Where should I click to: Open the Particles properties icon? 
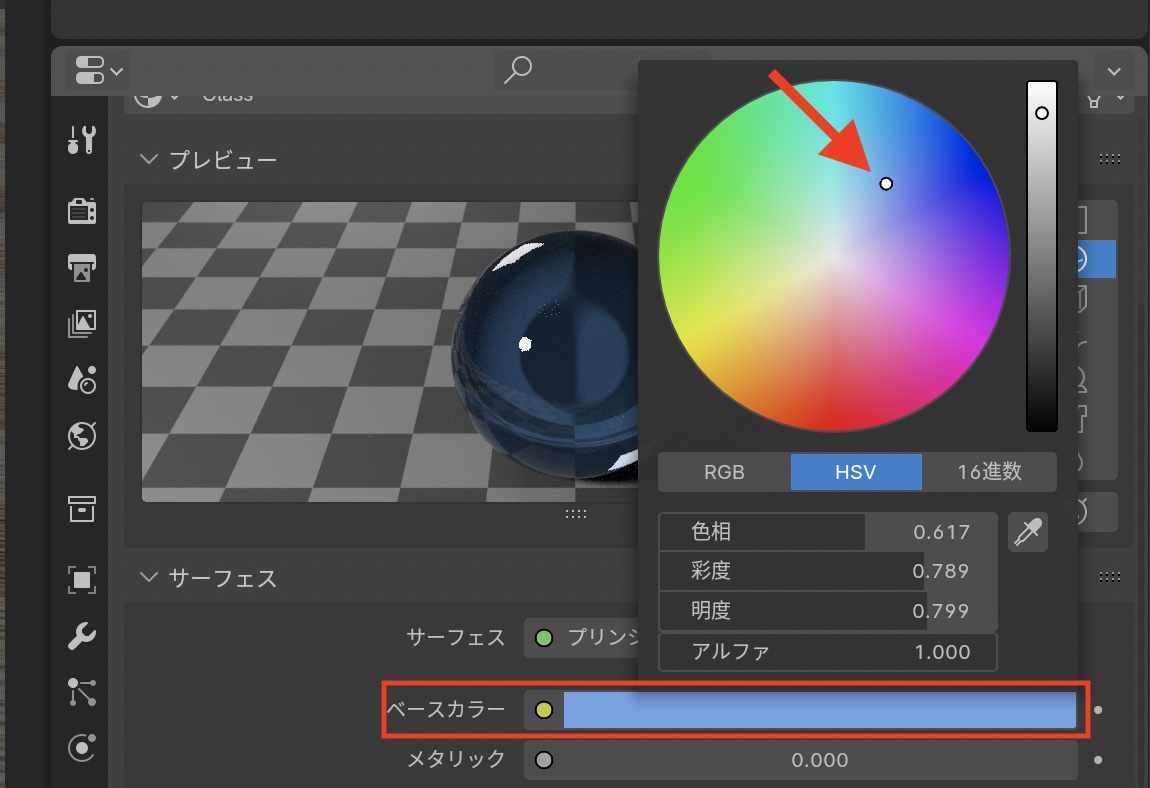(81, 691)
